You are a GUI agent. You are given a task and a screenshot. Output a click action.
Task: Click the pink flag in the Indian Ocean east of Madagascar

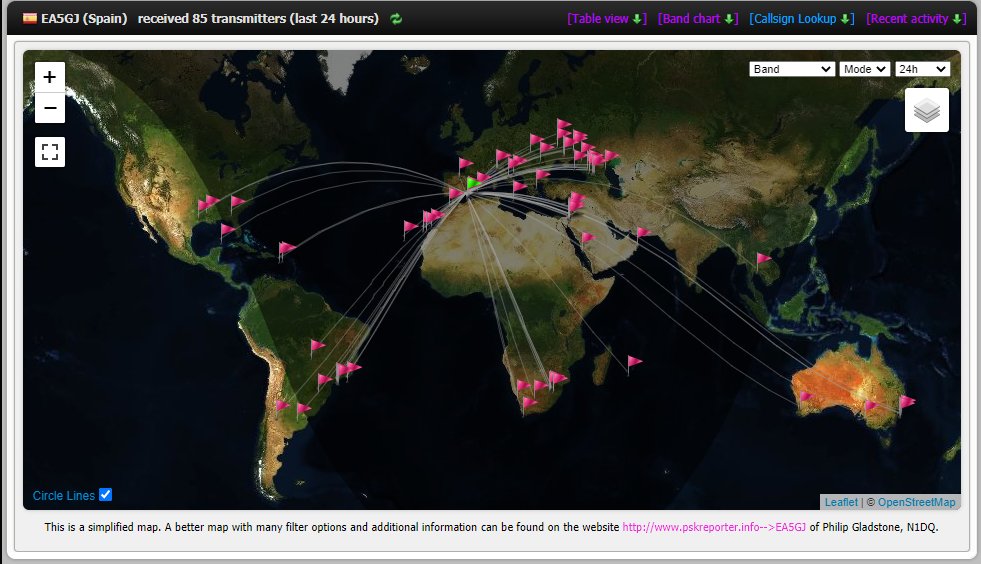click(634, 363)
